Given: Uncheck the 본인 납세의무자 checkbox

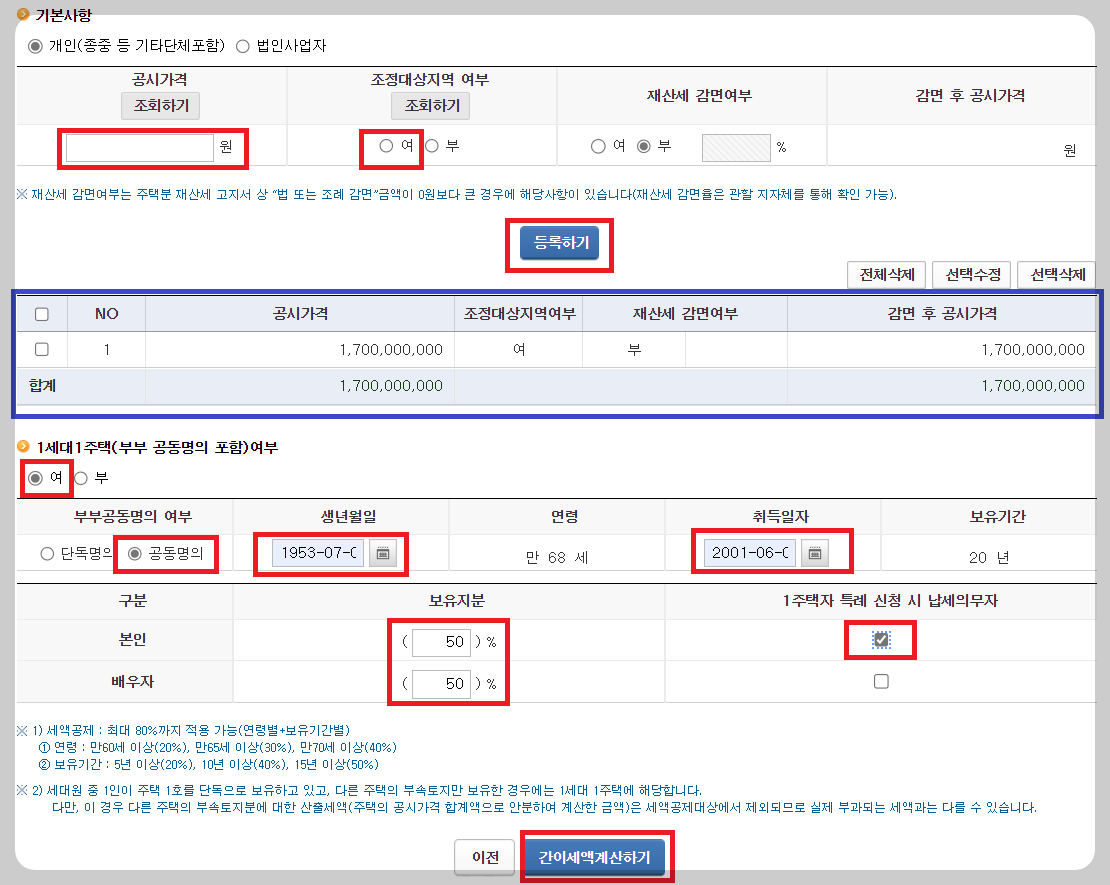Looking at the screenshot, I should pyautogui.click(x=880, y=640).
